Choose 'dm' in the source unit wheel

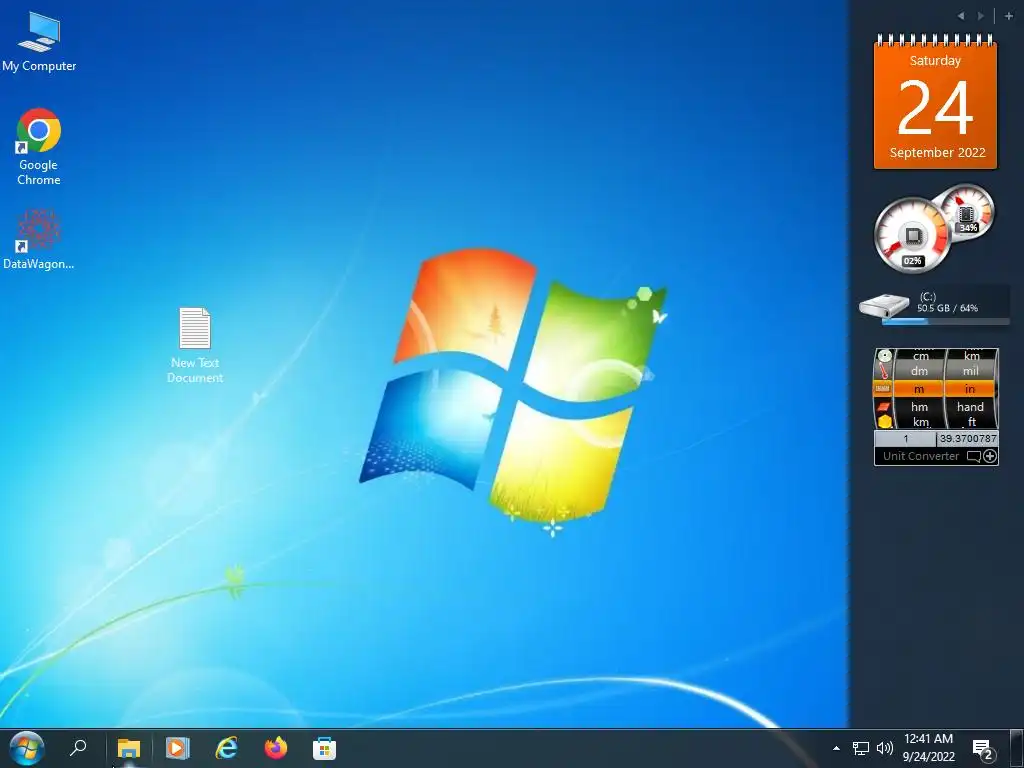click(x=920, y=371)
